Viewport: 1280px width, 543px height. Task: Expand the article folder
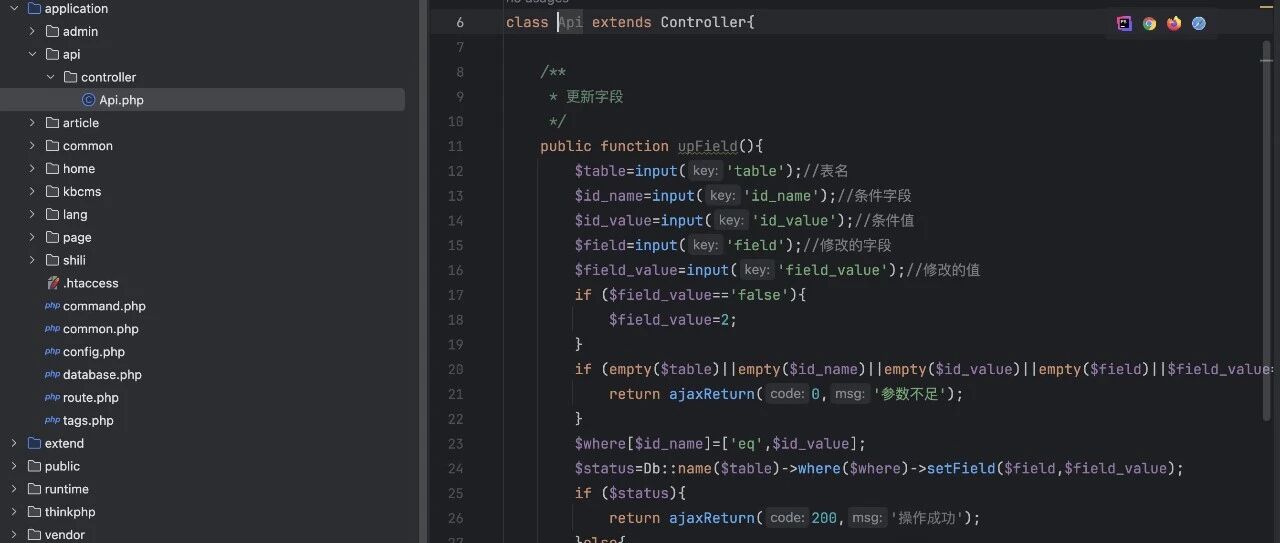tap(32, 123)
